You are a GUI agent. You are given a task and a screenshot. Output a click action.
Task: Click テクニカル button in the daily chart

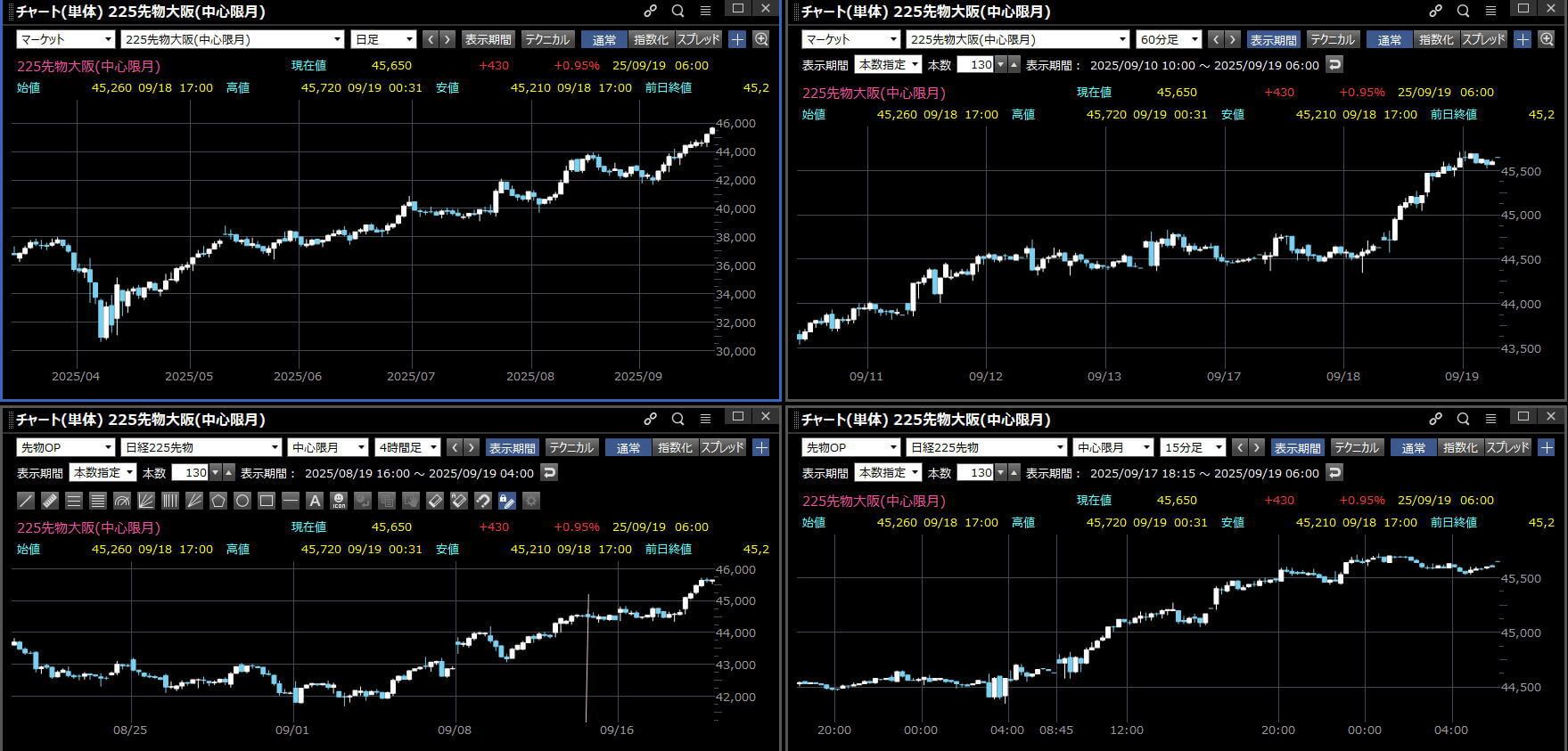[x=547, y=39]
